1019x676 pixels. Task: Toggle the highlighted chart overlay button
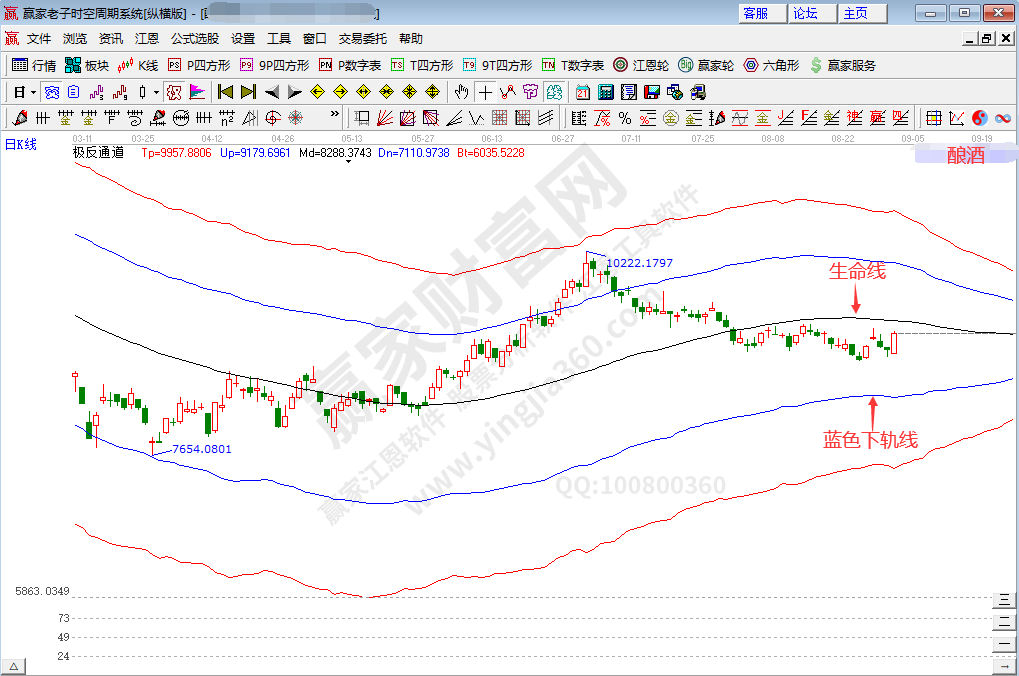[174, 92]
